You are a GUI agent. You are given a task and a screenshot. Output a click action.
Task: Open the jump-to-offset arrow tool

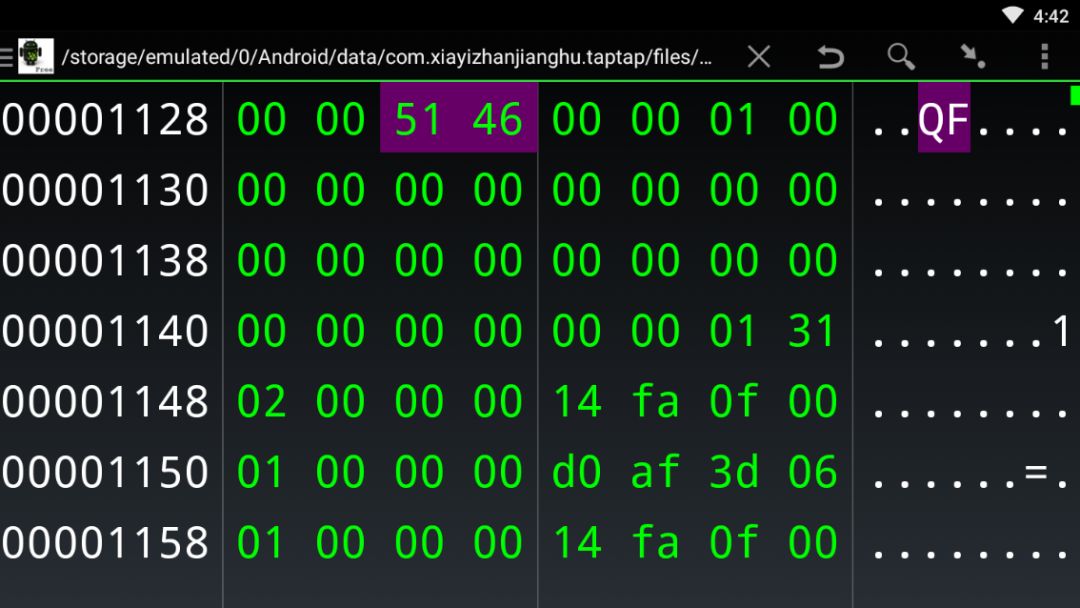click(x=973, y=56)
